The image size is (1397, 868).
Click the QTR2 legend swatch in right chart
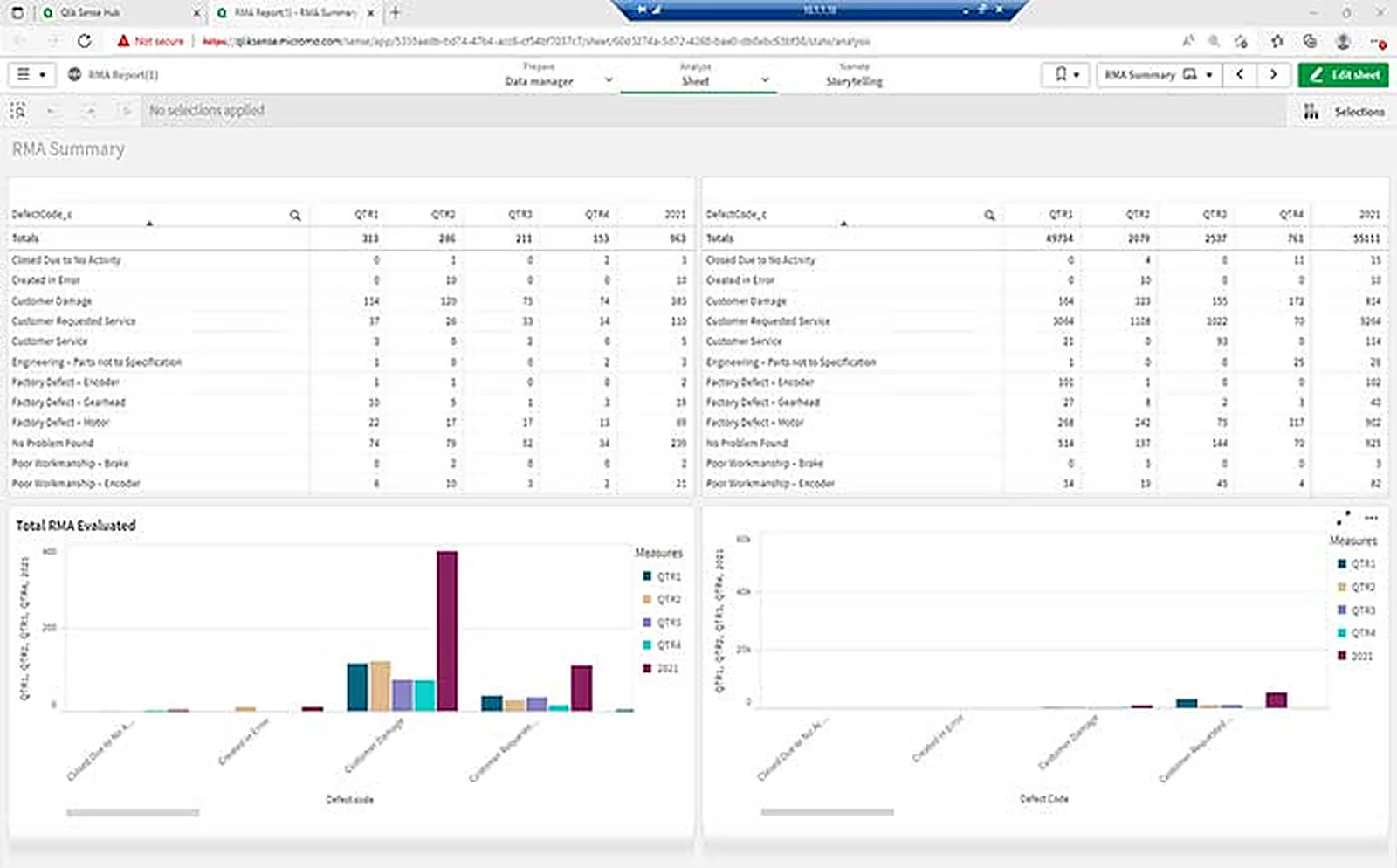click(1341, 587)
